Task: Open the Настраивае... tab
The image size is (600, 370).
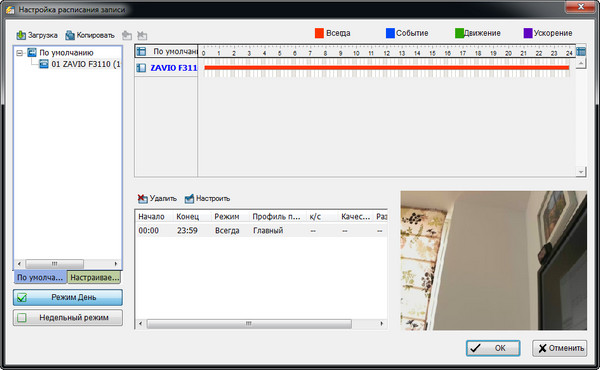Action: point(94,277)
